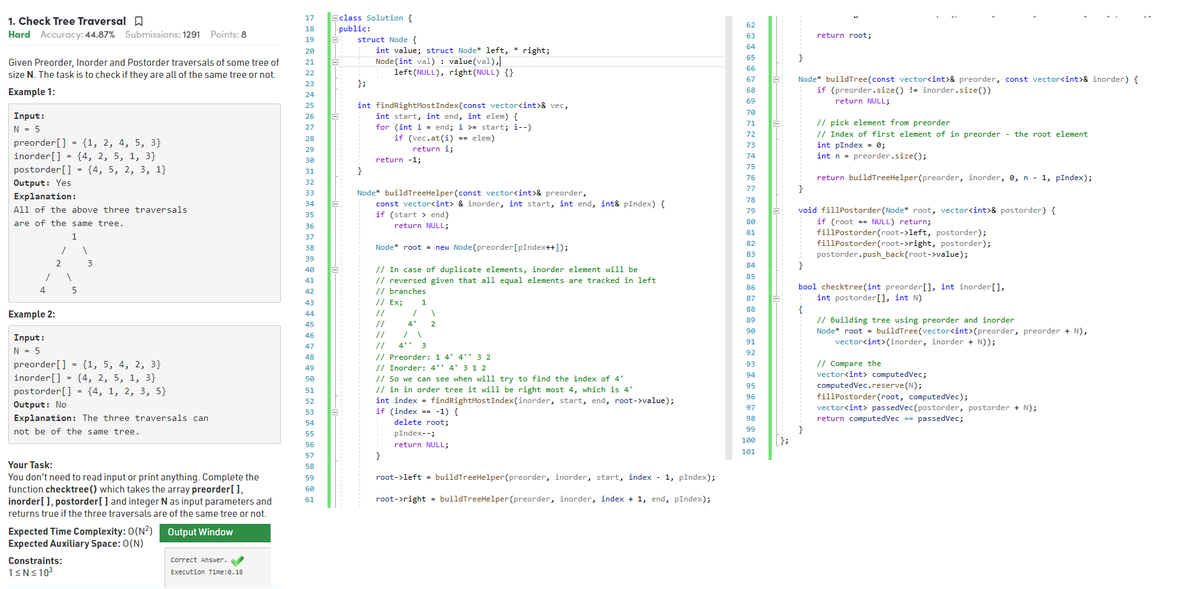Screen dimensions: 1200x589
Task: Click the 'Your Task:' heading
Action: click(31, 465)
